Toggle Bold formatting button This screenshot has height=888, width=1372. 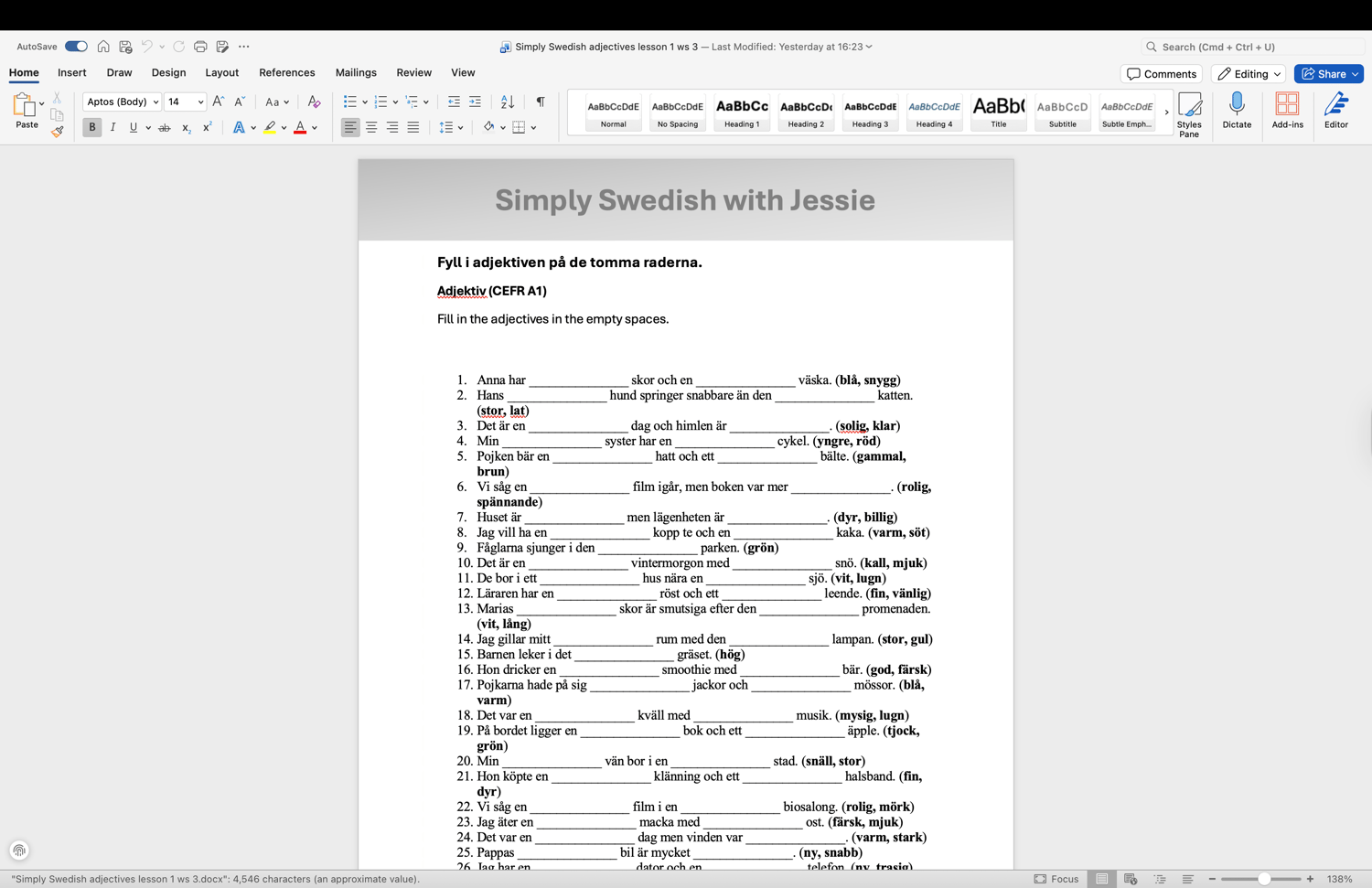coord(92,128)
